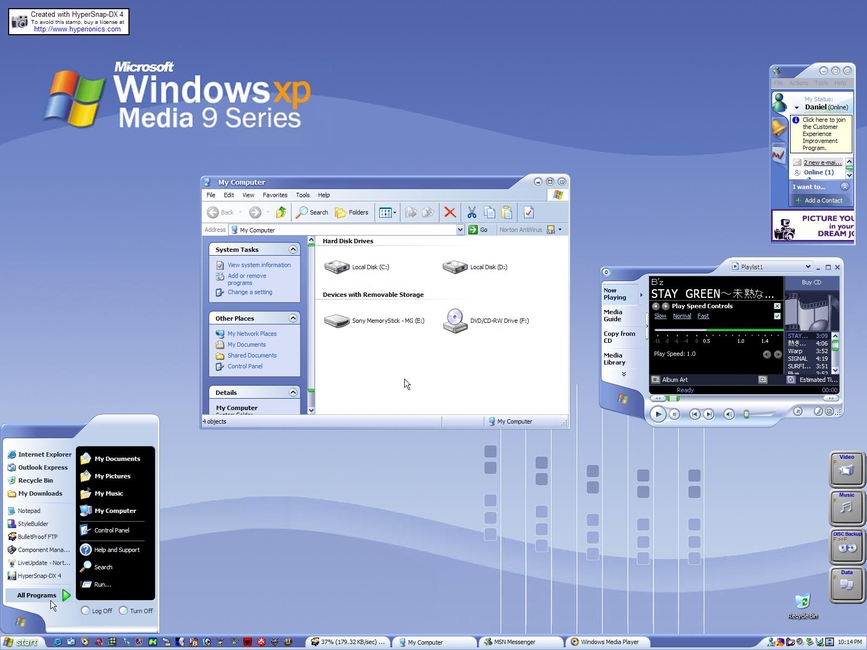Screen dimensions: 867x650
Task: Expand more Media Player tabs chevron
Action: pos(624,374)
